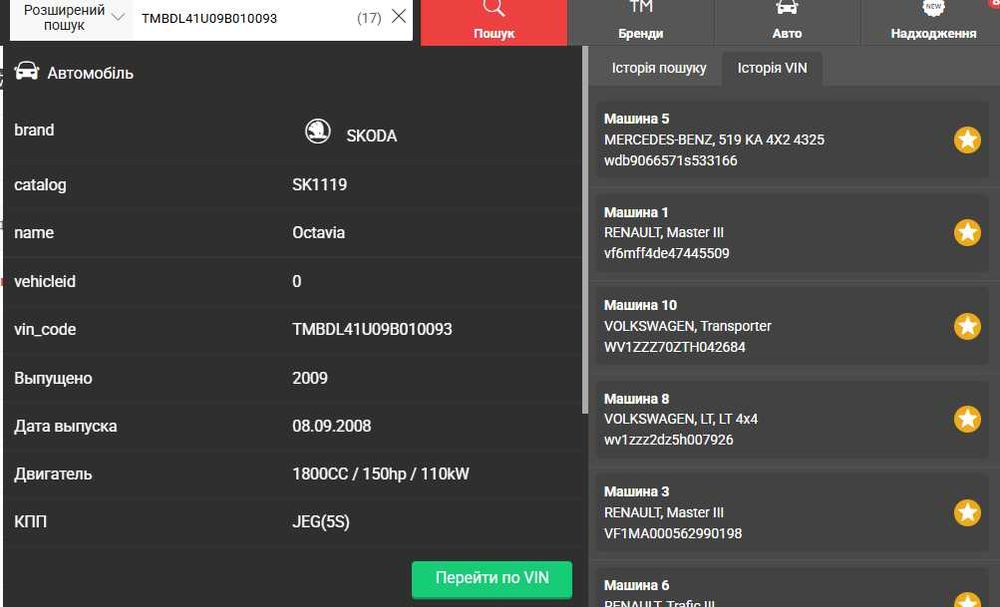Open the Авто section

787,22
